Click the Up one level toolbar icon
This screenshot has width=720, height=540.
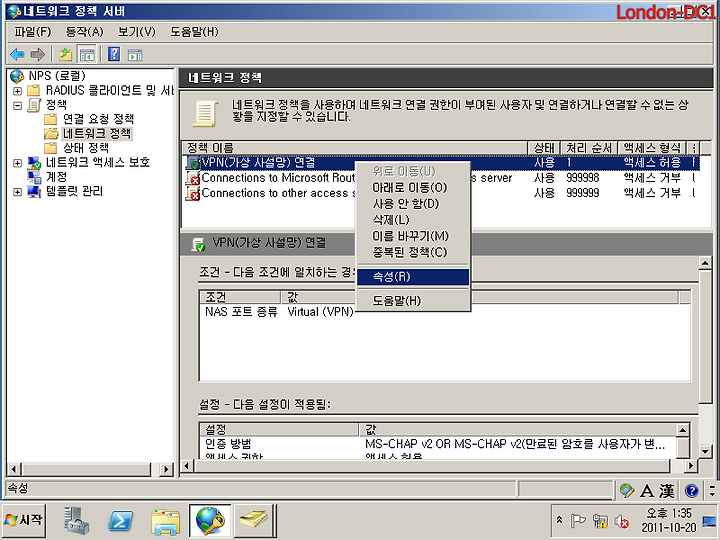pos(66,55)
